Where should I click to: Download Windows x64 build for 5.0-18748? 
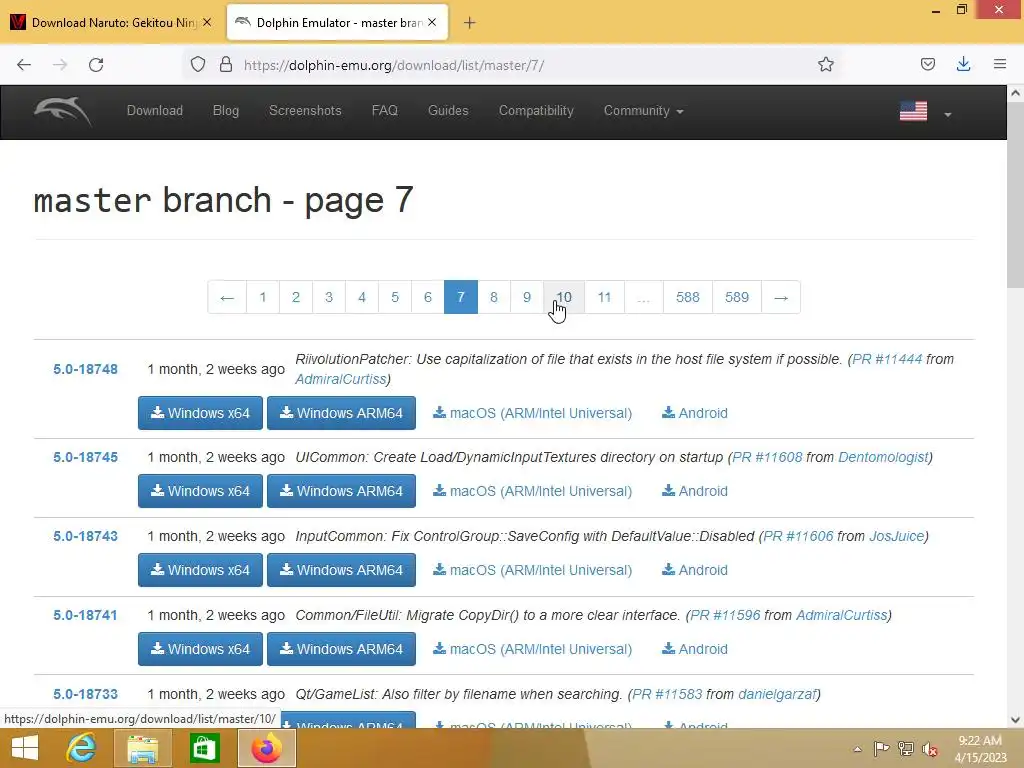coord(200,413)
